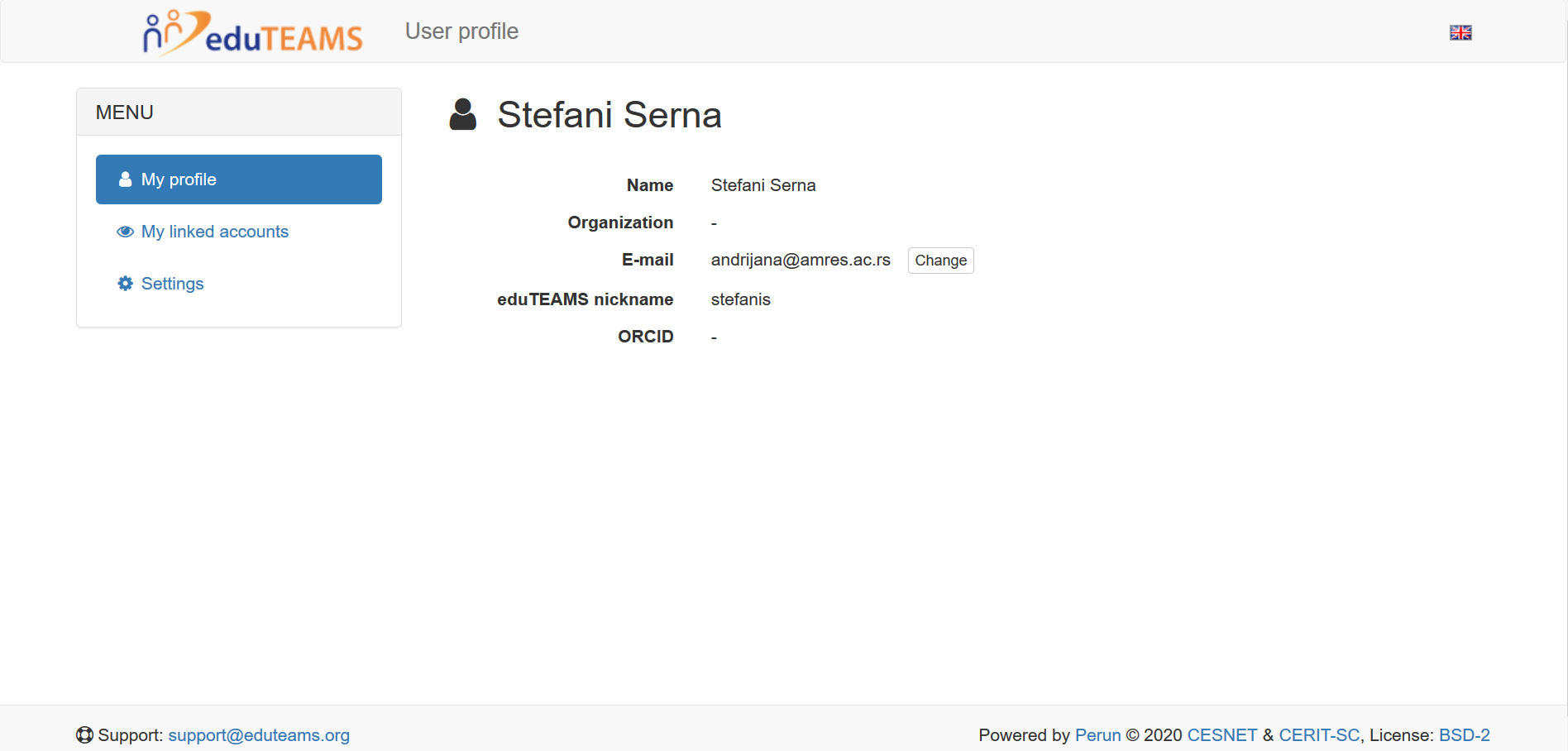1568x751 pixels.
Task: Click the Stefani Serna page heading
Action: point(610,115)
